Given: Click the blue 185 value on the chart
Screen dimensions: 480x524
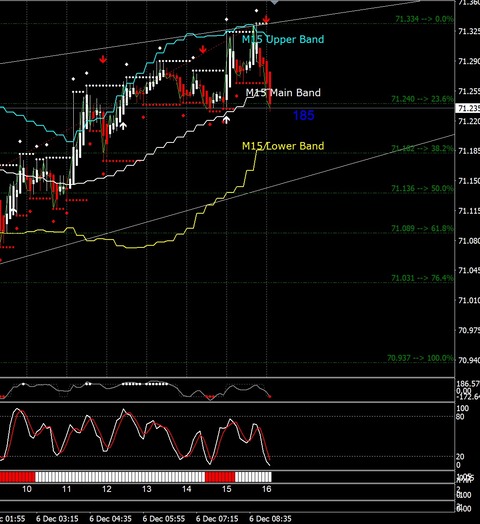Looking at the screenshot, I should (304, 116).
